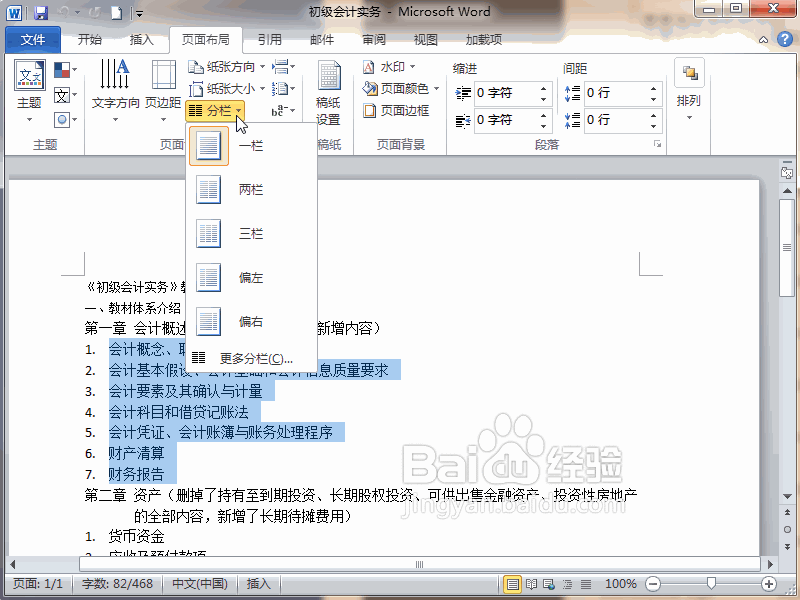The width and height of the screenshot is (800, 600).
Task: Switch to the 开始 Home tab
Action: pos(90,39)
